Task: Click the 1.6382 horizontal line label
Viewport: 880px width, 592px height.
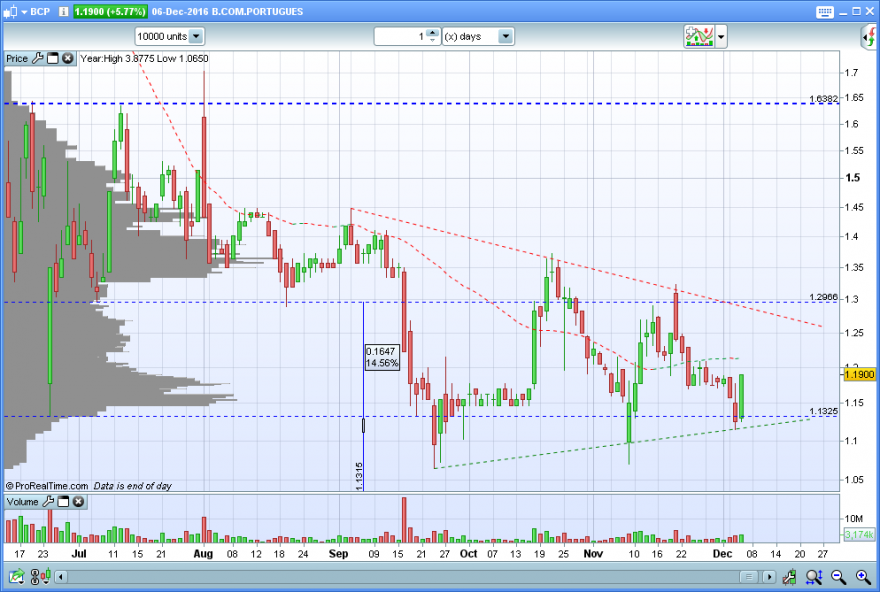Action: coord(823,99)
